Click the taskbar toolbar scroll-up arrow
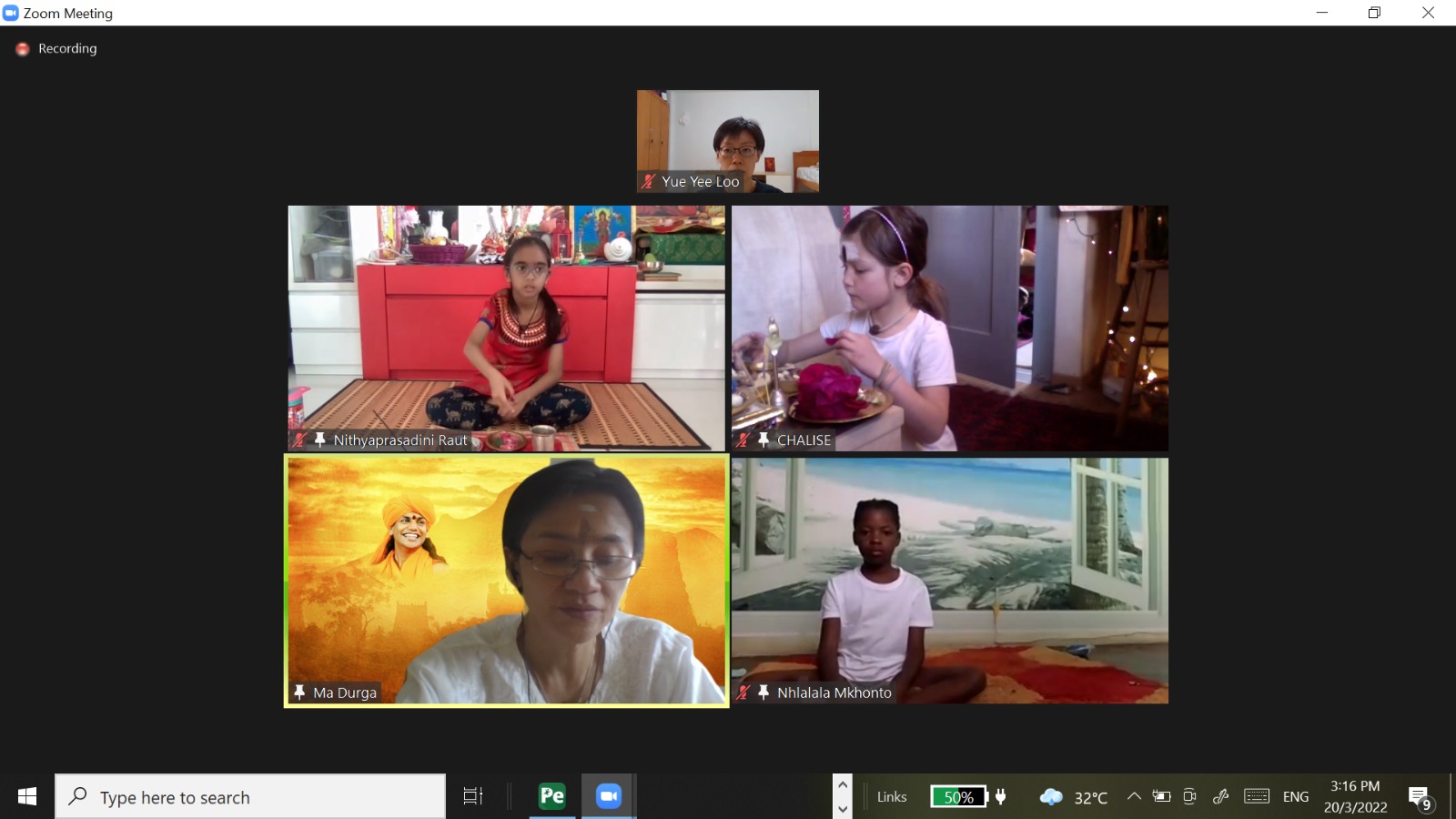Viewport: 1456px width, 819px height. click(843, 784)
